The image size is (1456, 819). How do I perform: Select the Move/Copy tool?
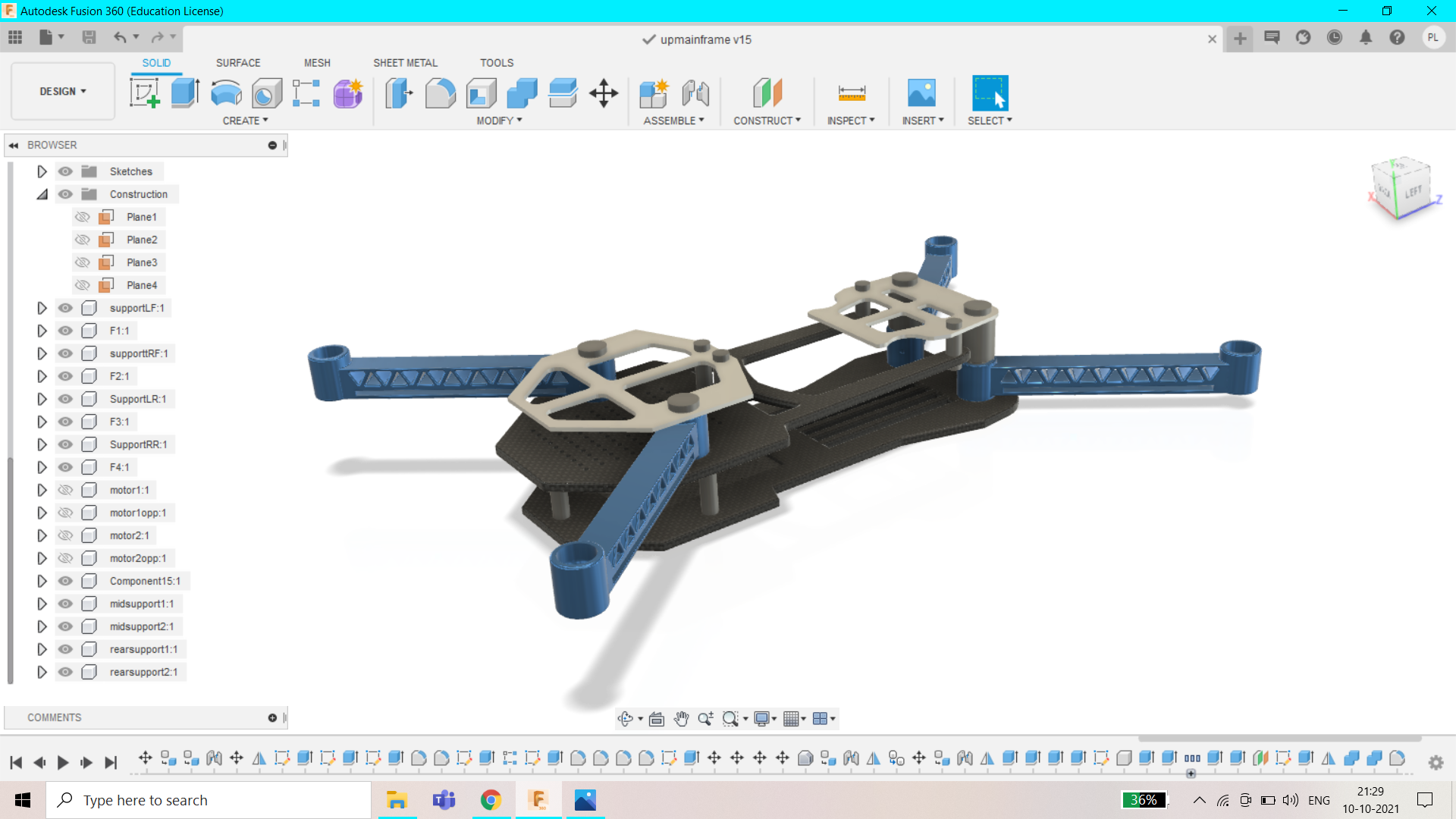coord(604,93)
